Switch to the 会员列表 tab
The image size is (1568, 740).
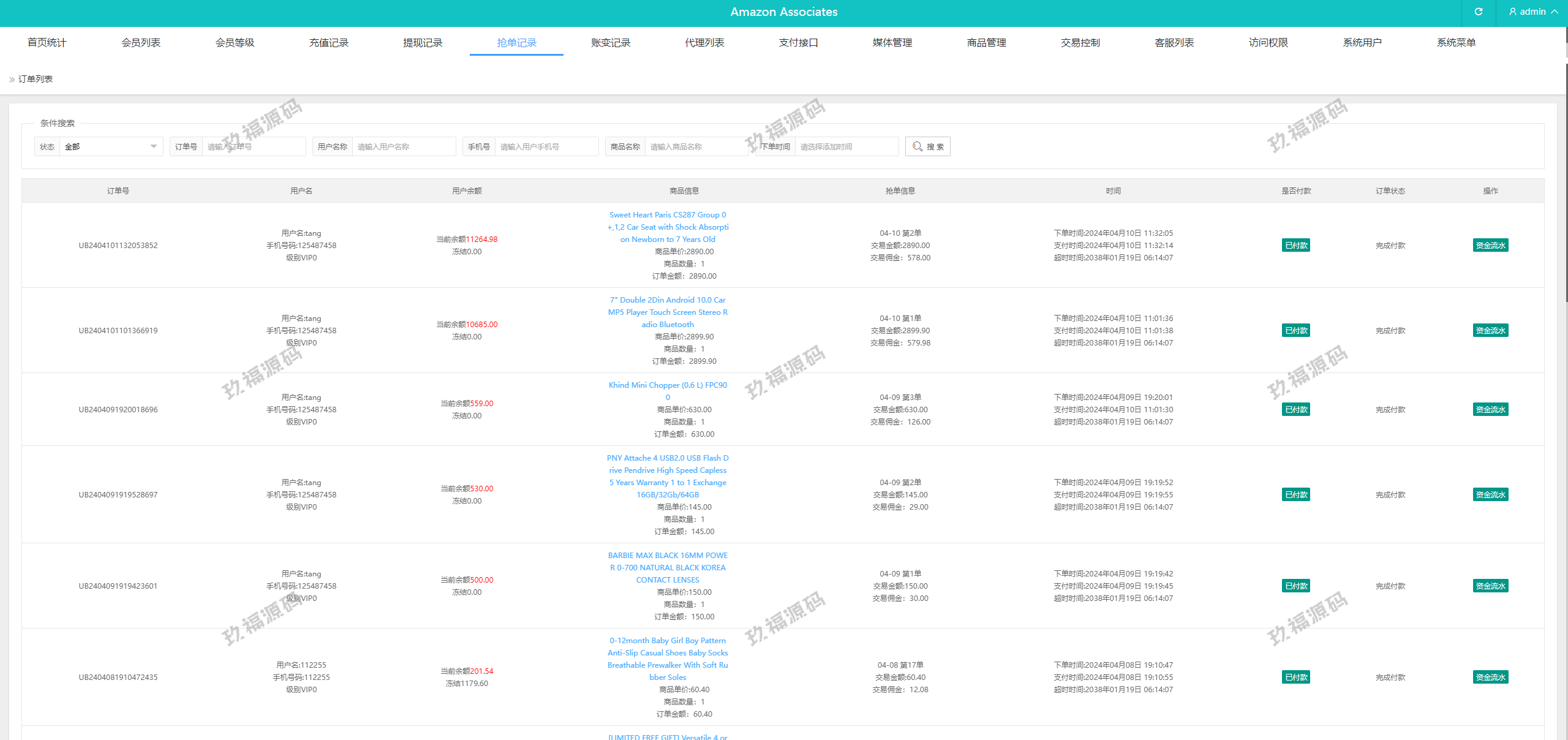point(141,42)
